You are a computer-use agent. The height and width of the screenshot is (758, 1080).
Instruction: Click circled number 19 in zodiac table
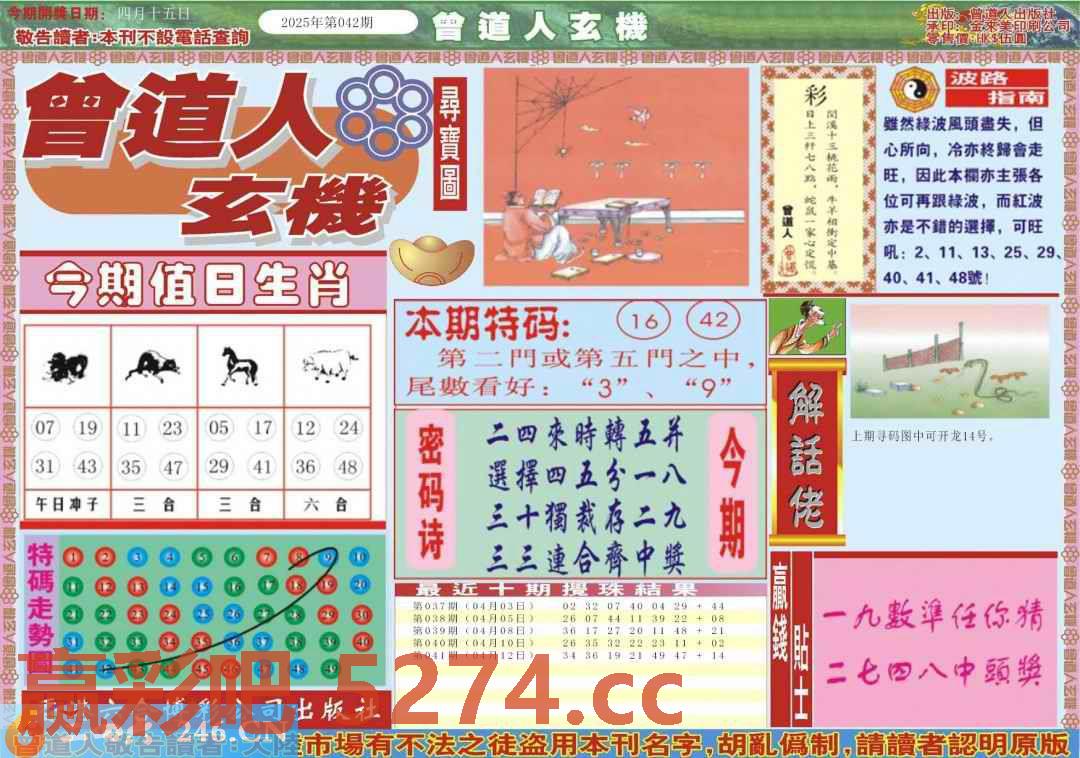(x=87, y=428)
